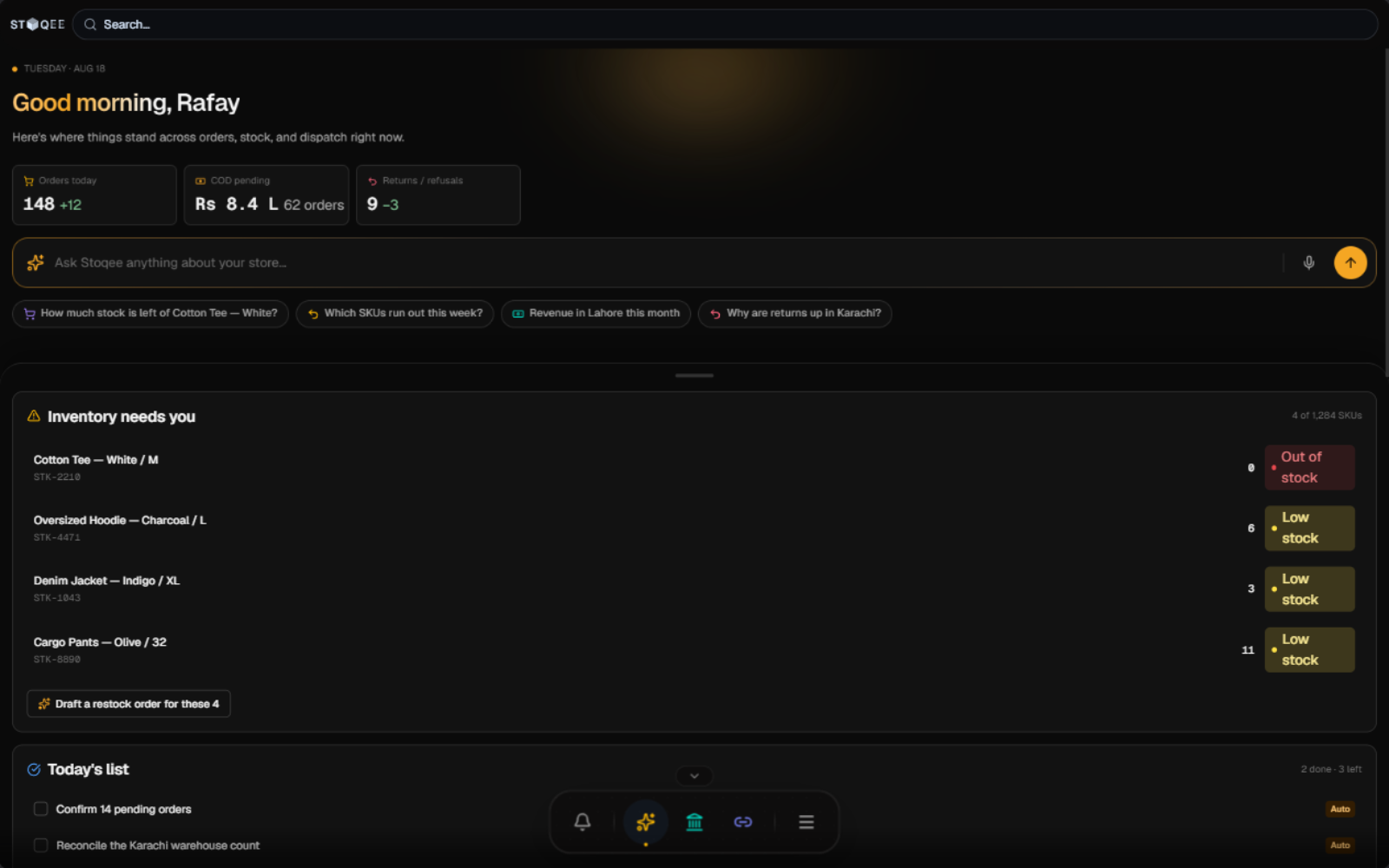This screenshot has height=868, width=1389.
Task: Open the bank icon in the dock
Action: [694, 822]
